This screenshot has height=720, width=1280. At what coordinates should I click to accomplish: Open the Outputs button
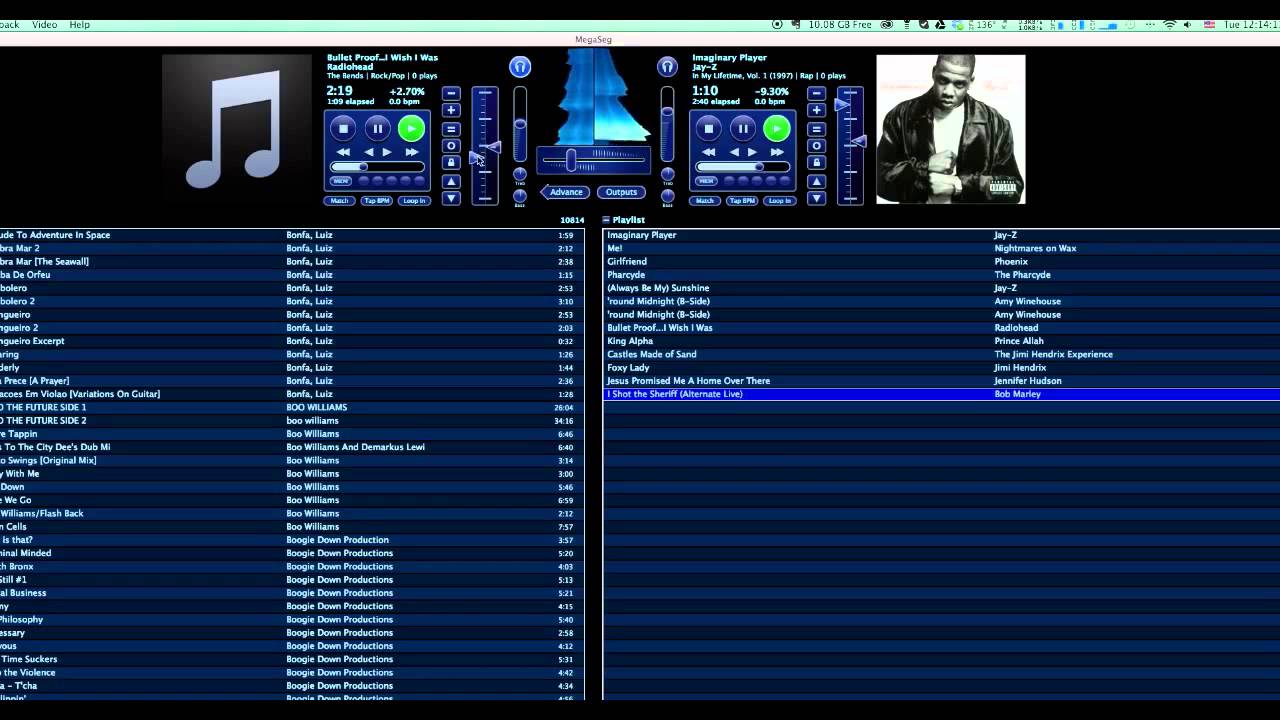[x=621, y=192]
